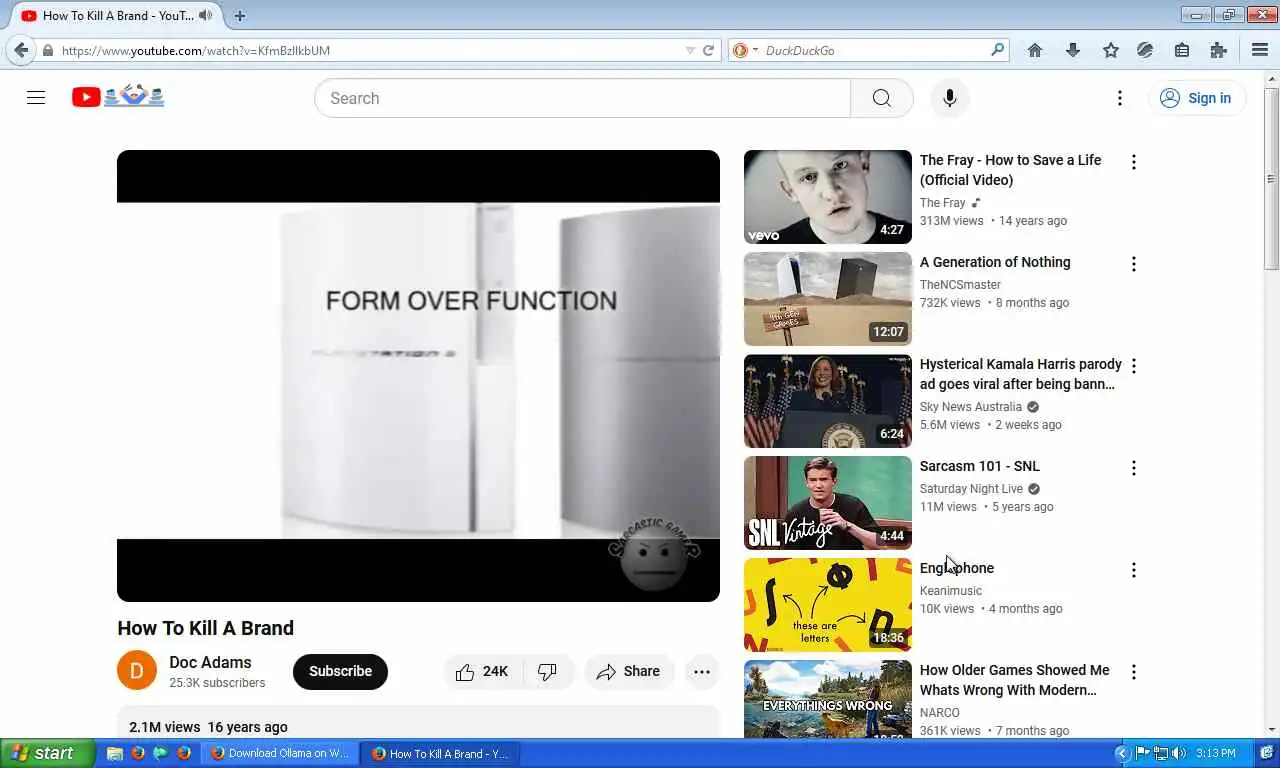Sign in to YouTube

coord(1196,98)
